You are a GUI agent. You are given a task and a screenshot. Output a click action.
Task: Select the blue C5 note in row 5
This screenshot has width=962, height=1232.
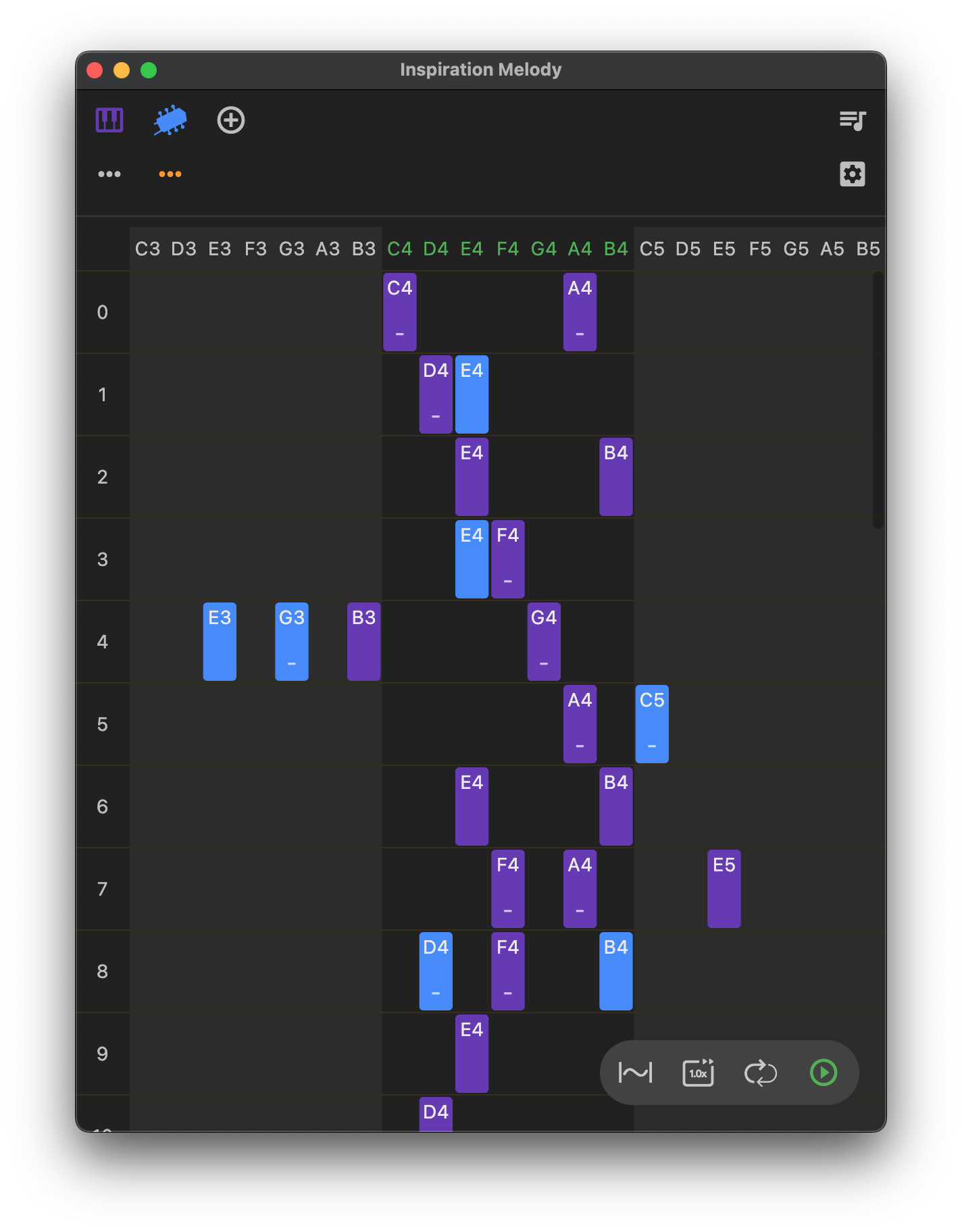pyautogui.click(x=652, y=724)
